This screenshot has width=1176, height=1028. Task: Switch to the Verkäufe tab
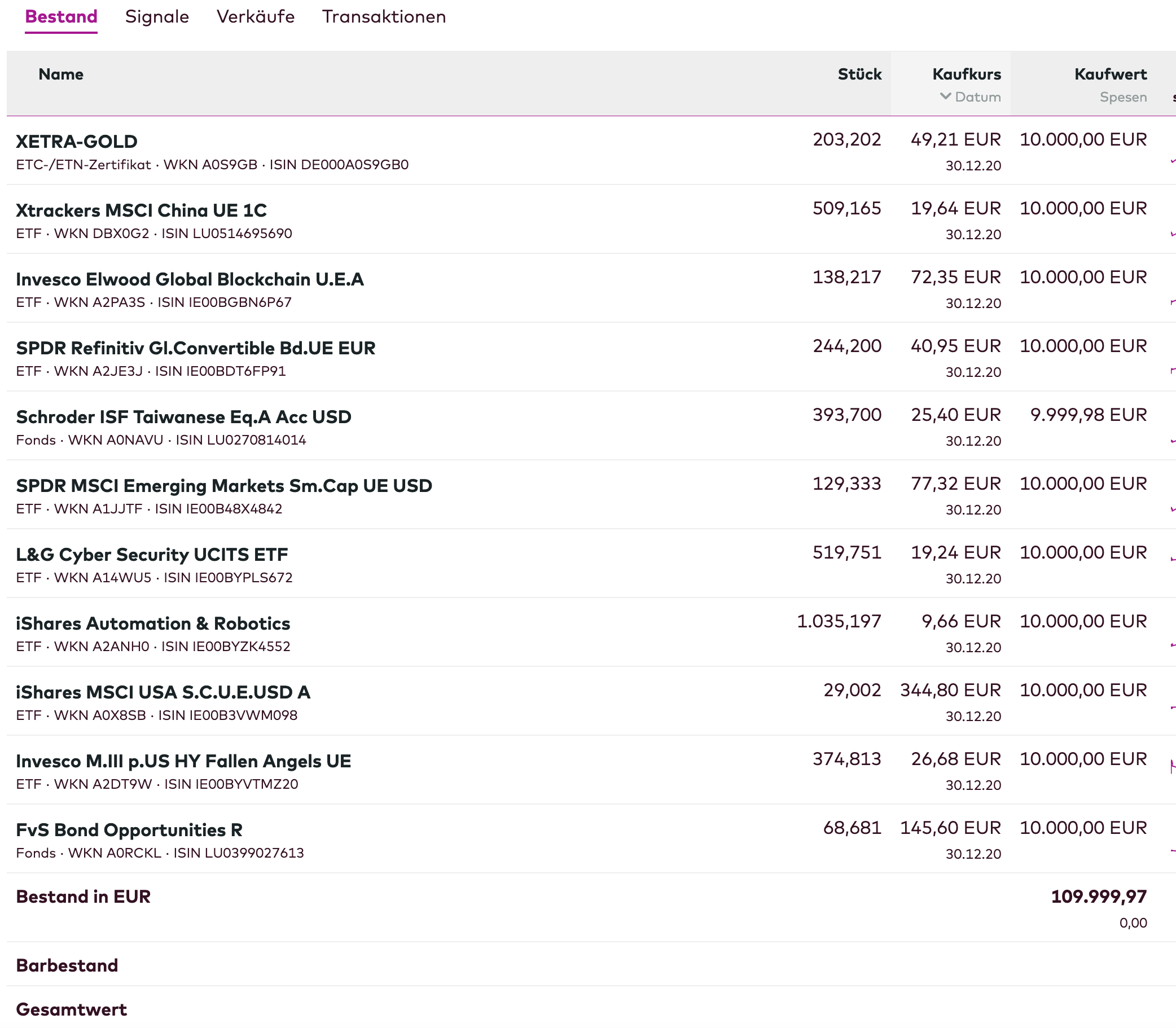[255, 16]
